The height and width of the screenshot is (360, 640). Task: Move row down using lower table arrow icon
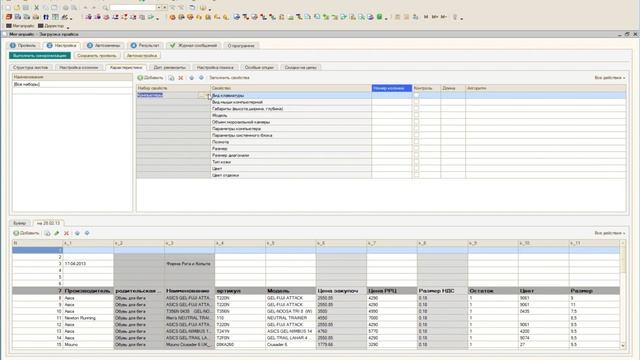coord(87,233)
